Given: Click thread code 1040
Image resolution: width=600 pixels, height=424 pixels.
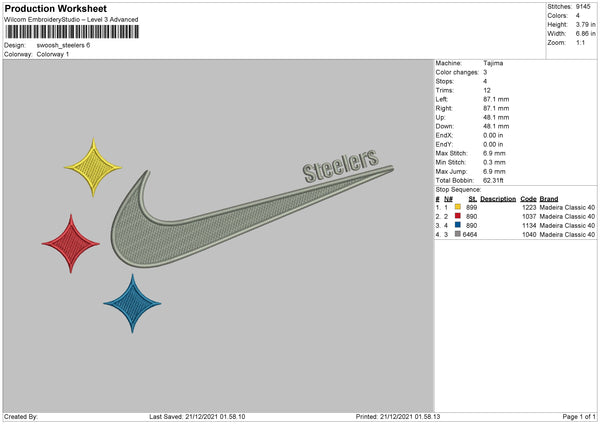Looking at the screenshot, I should [x=529, y=234].
